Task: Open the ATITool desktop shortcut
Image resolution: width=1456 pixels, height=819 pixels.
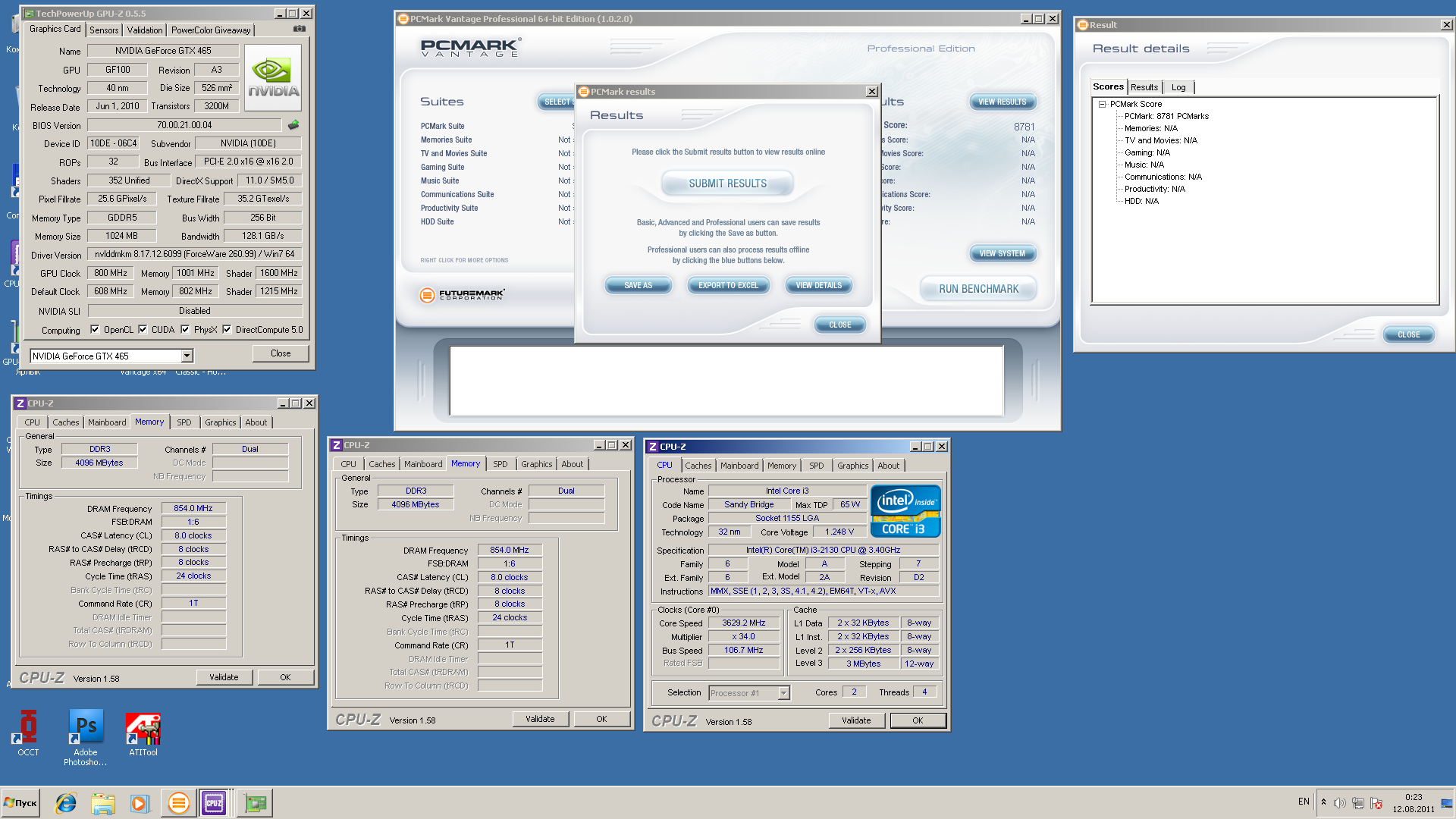Action: pyautogui.click(x=143, y=733)
